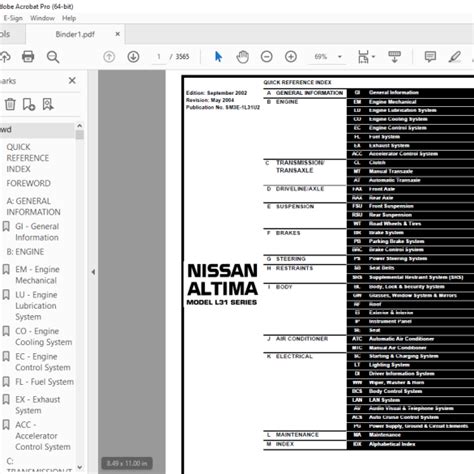Screen dimensions: 474x474
Task: Open LU - Engine Lubrication System bookmark
Action: pos(36,306)
